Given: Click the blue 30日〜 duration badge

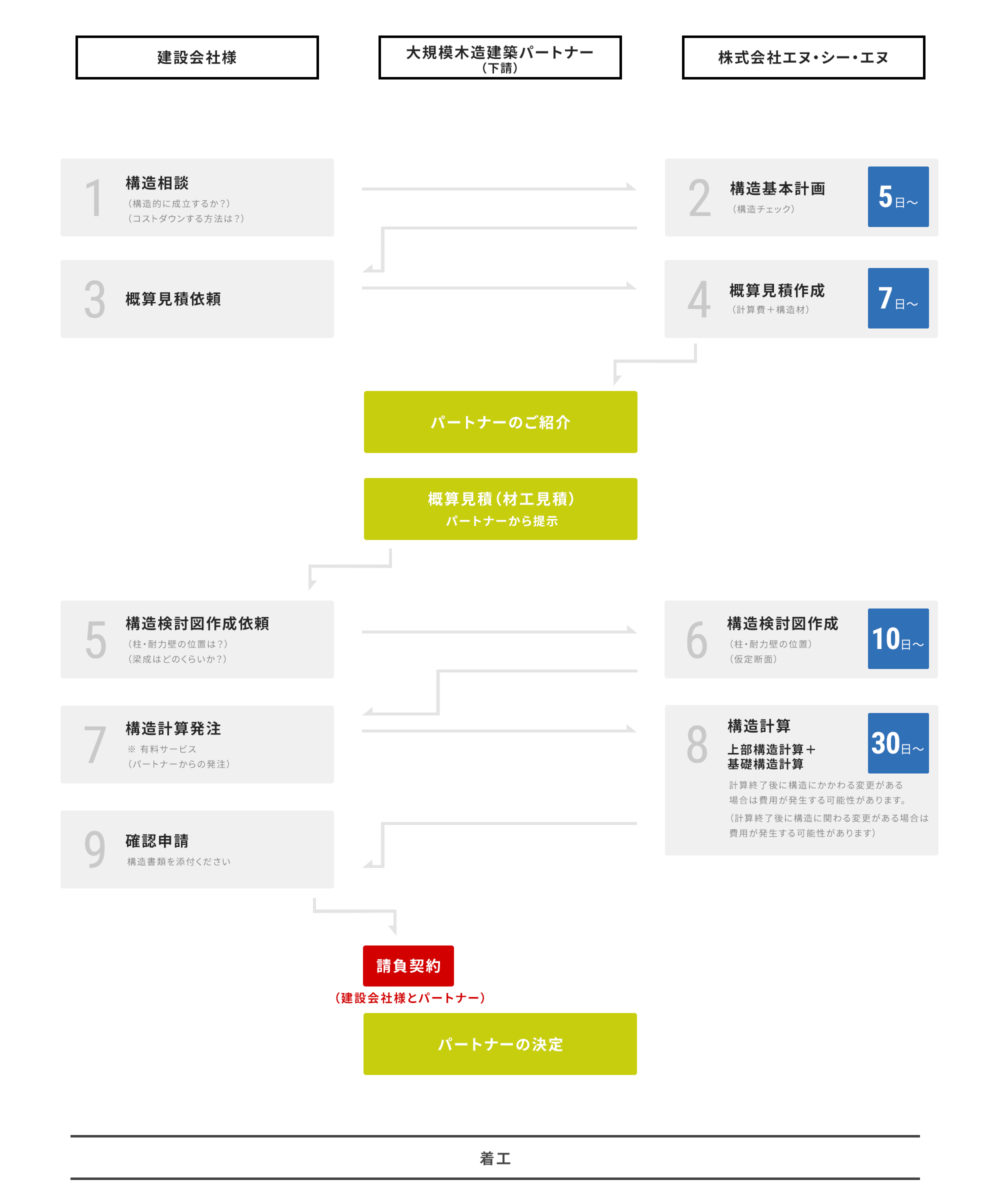Looking at the screenshot, I should click(897, 743).
